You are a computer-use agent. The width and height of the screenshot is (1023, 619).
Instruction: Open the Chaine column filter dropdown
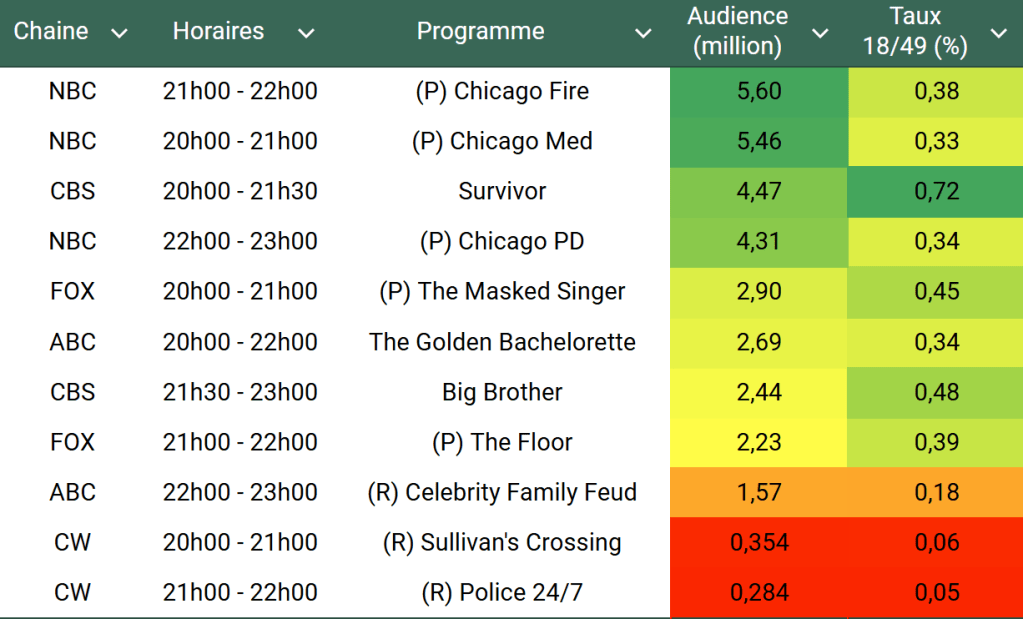coord(119,33)
